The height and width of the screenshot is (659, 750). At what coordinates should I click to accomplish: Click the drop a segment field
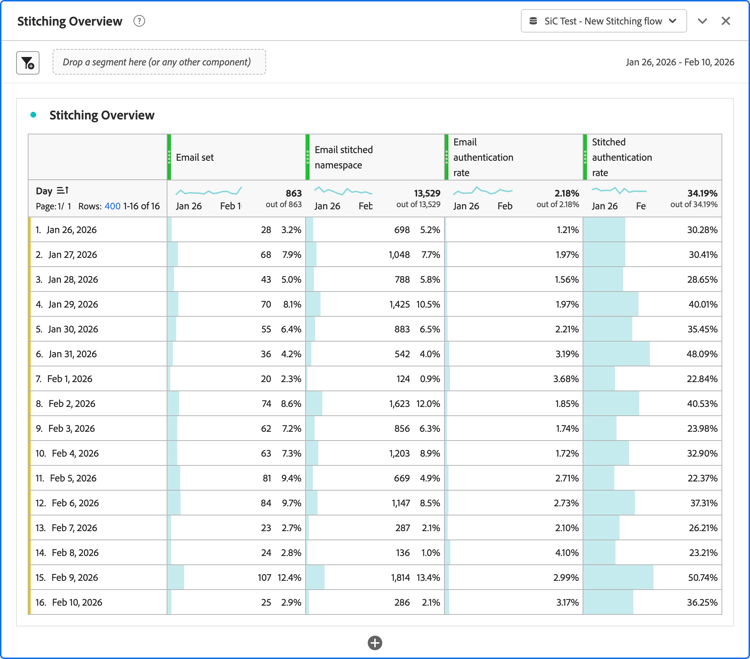pyautogui.click(x=159, y=62)
